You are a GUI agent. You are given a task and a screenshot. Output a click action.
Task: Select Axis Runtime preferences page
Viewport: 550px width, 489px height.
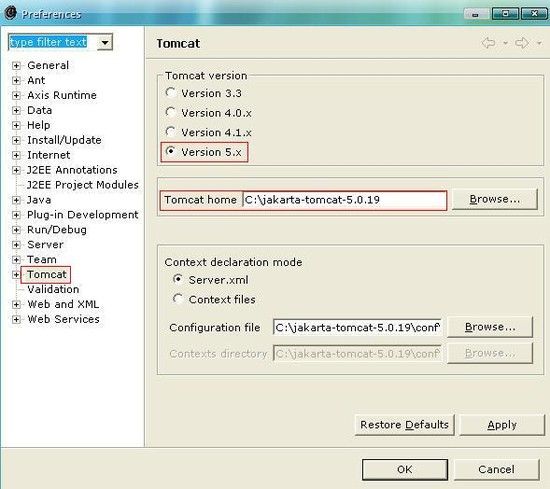pyautogui.click(x=62, y=95)
